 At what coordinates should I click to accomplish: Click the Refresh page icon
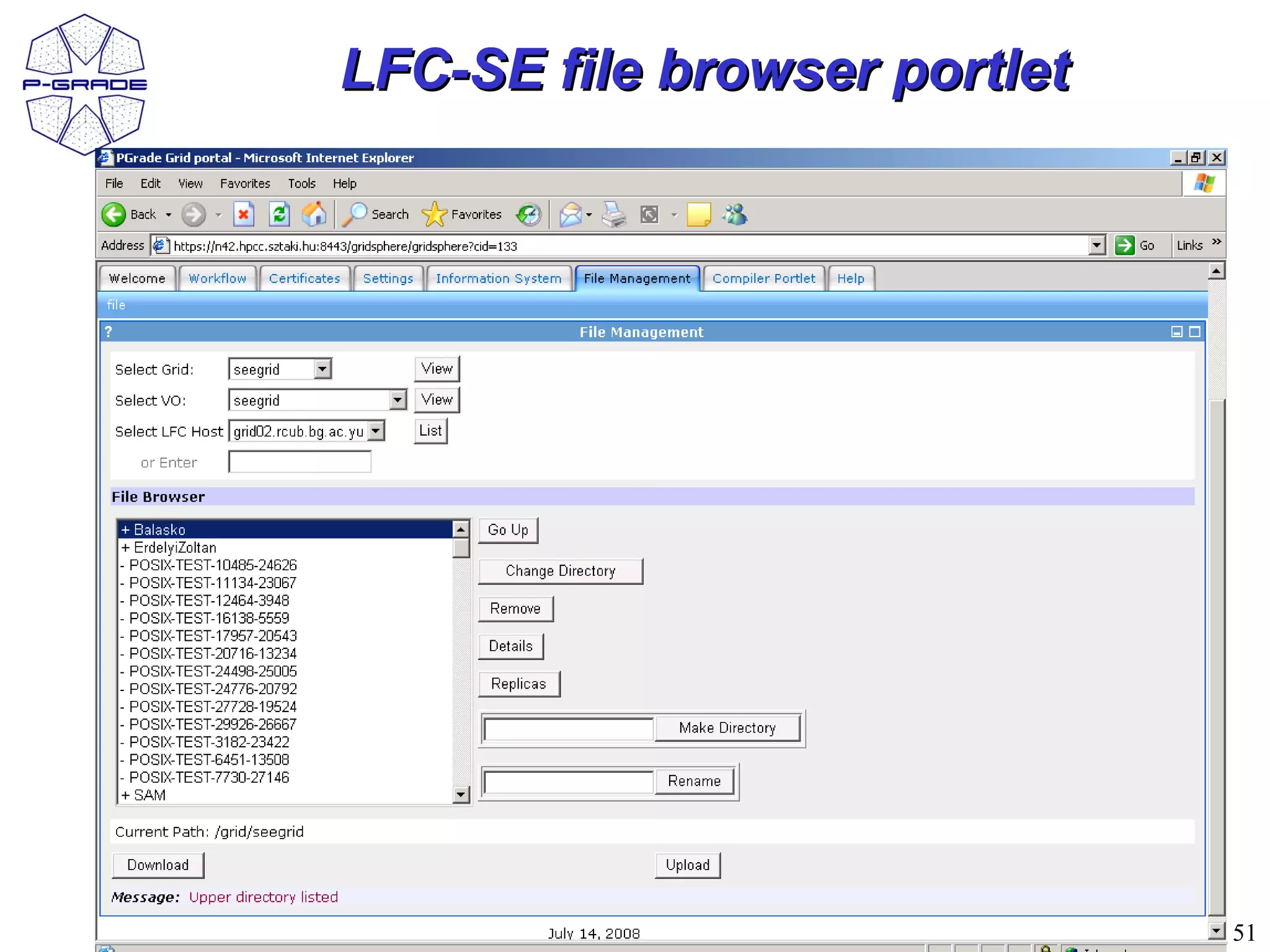tap(279, 214)
